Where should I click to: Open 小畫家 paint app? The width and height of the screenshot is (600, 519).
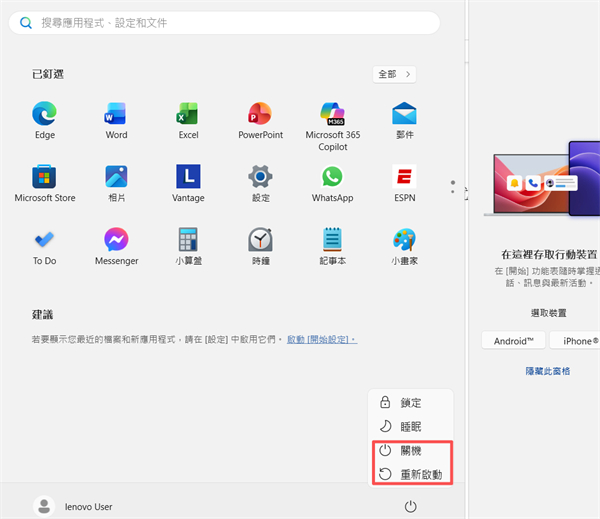click(x=404, y=247)
